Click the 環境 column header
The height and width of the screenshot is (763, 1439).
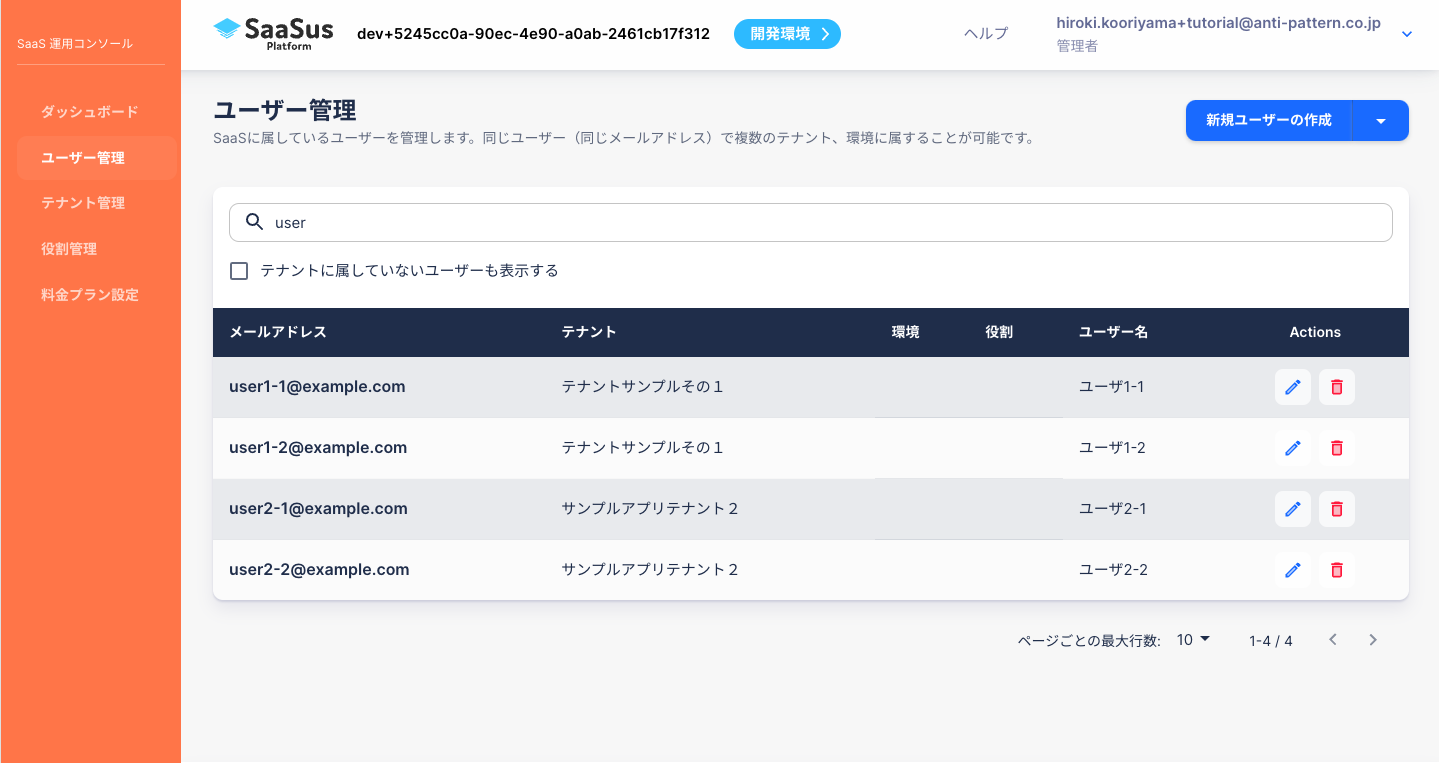pos(905,332)
